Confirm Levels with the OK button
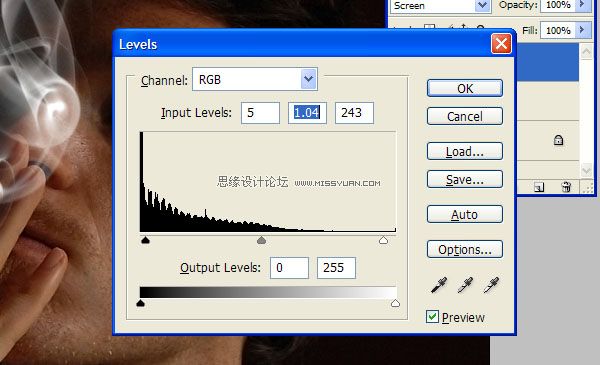Viewport: 600px width, 365px height. pyautogui.click(x=465, y=88)
